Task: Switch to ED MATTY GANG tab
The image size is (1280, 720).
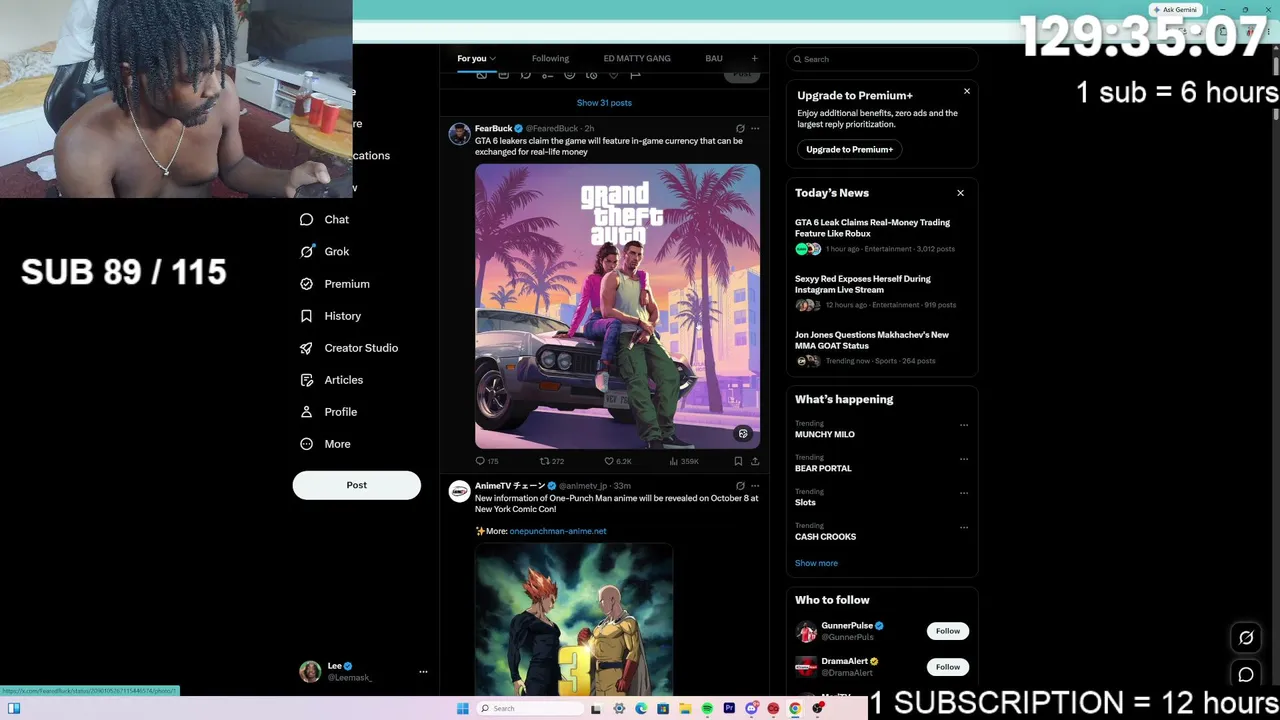Action: tap(637, 59)
